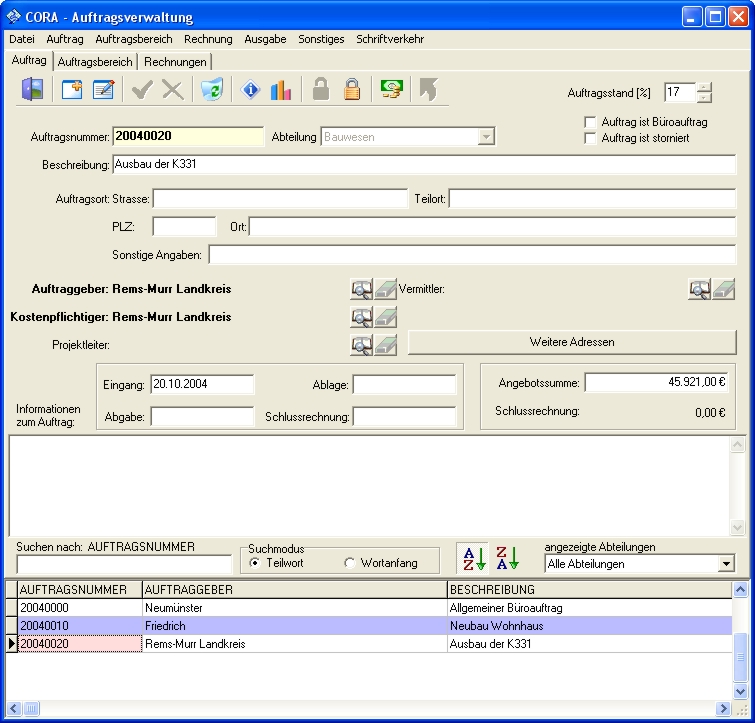Select the Auftrag tab
Screen dimensions: 755x723
29,60
